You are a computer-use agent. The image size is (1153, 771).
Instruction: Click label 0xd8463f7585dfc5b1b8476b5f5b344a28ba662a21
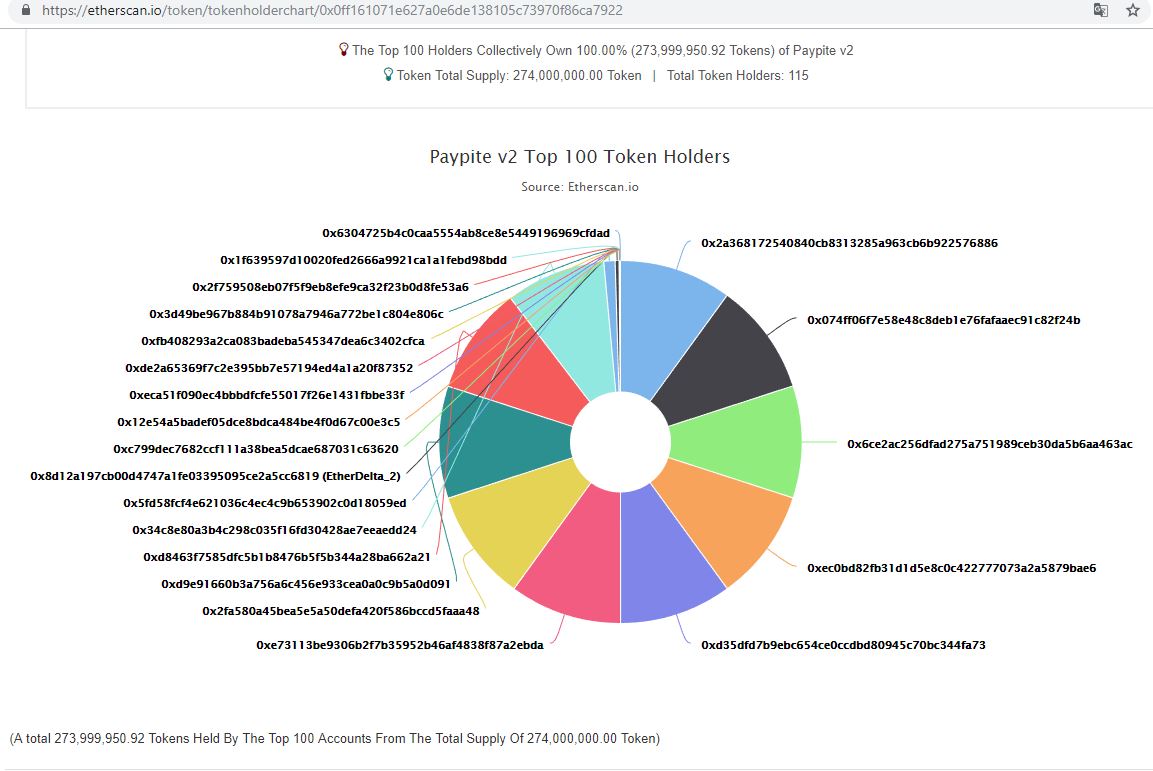(287, 557)
